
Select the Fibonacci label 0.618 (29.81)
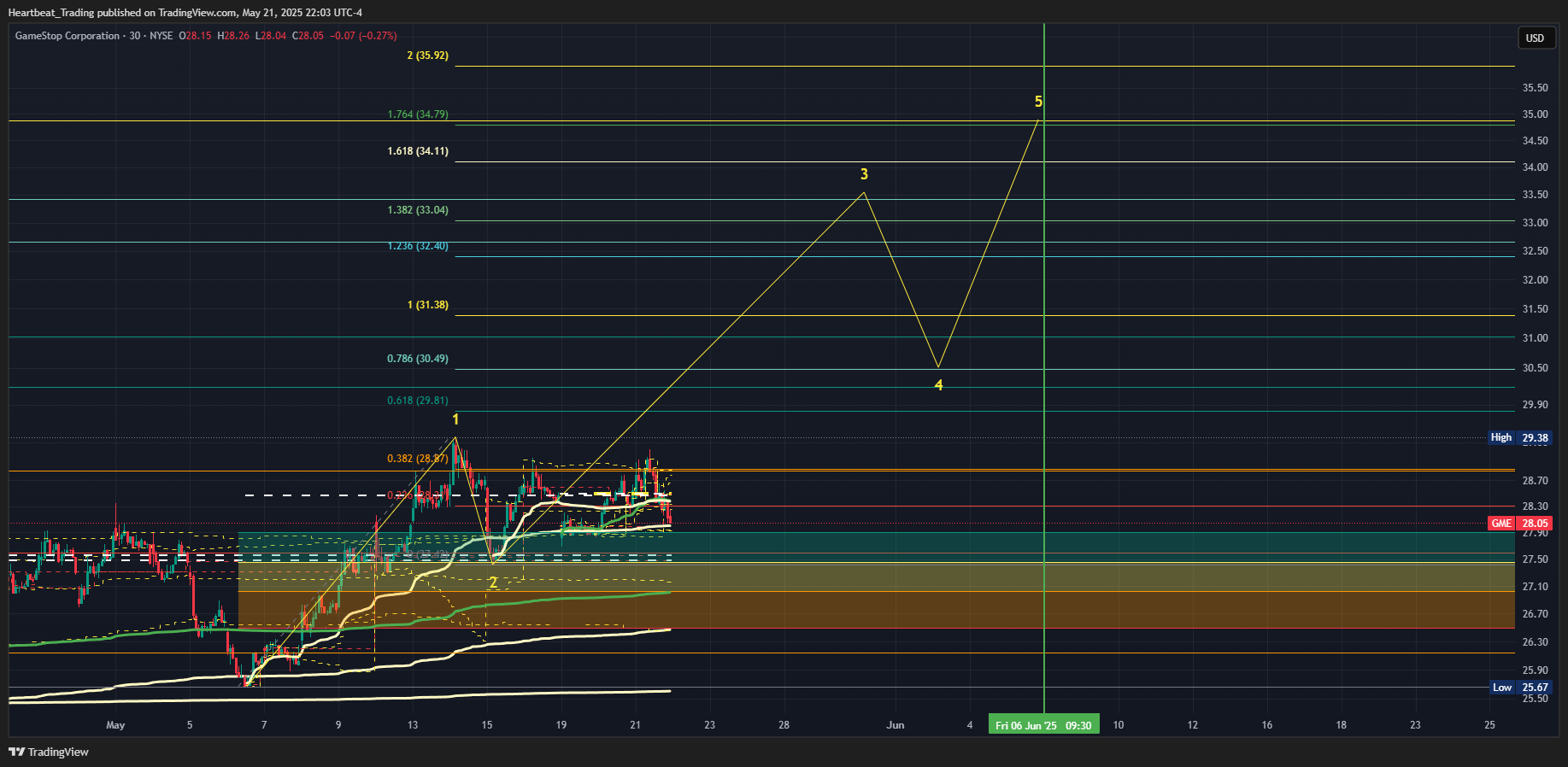(418, 401)
